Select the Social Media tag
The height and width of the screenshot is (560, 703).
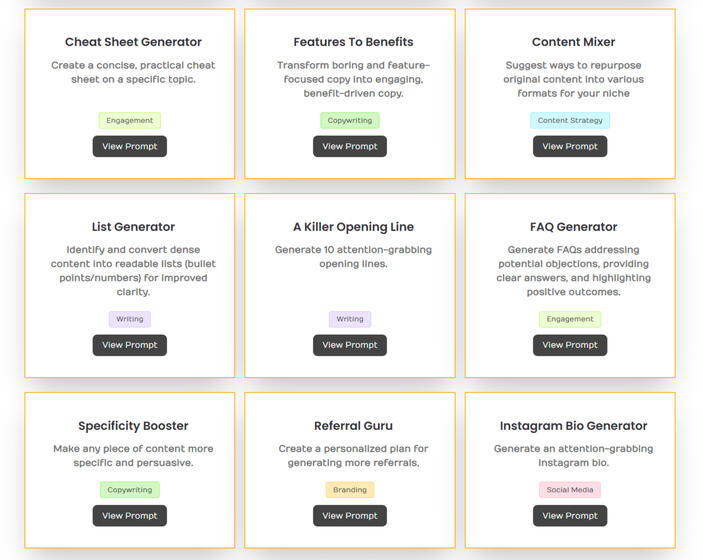point(570,490)
